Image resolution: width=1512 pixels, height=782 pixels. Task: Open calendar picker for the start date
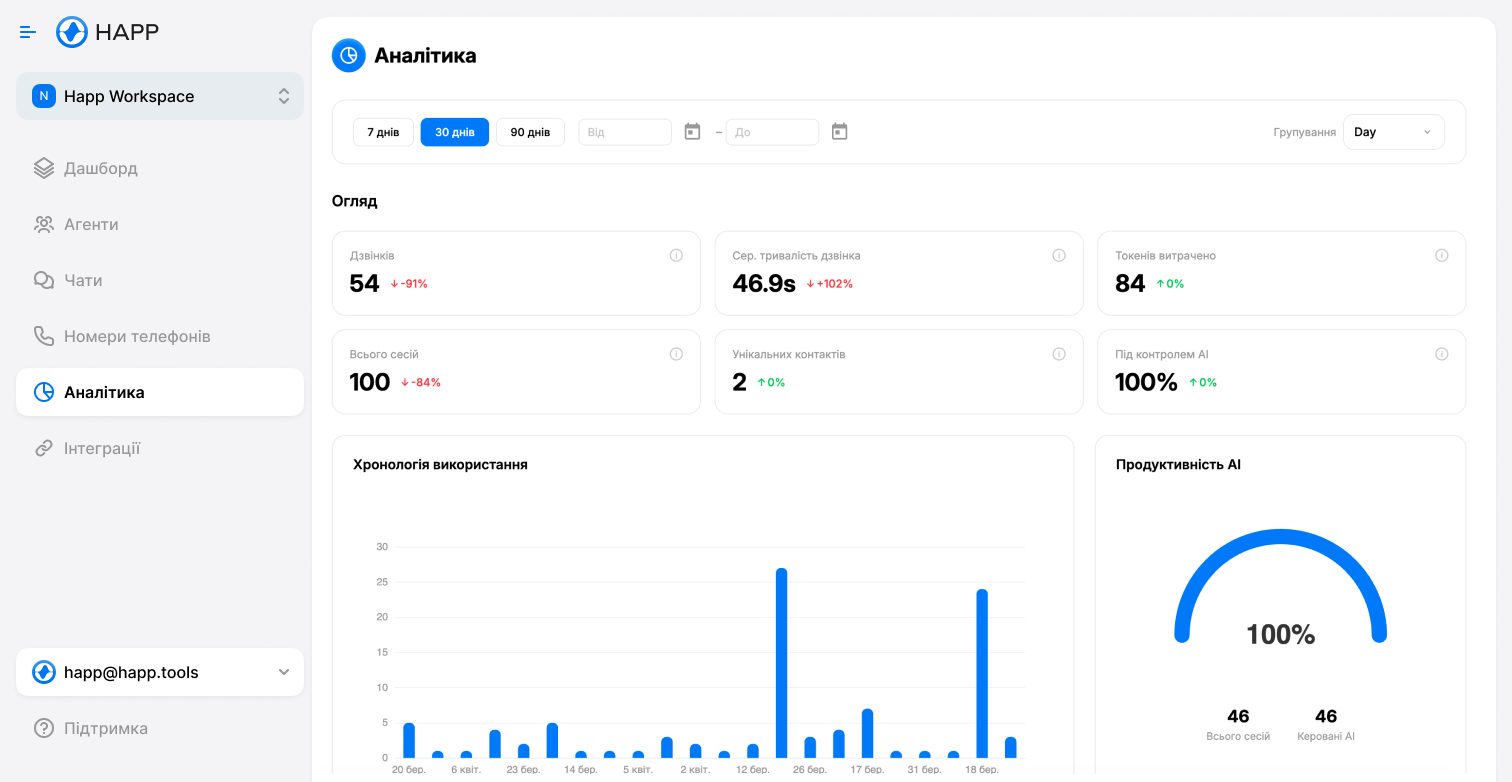tap(692, 132)
